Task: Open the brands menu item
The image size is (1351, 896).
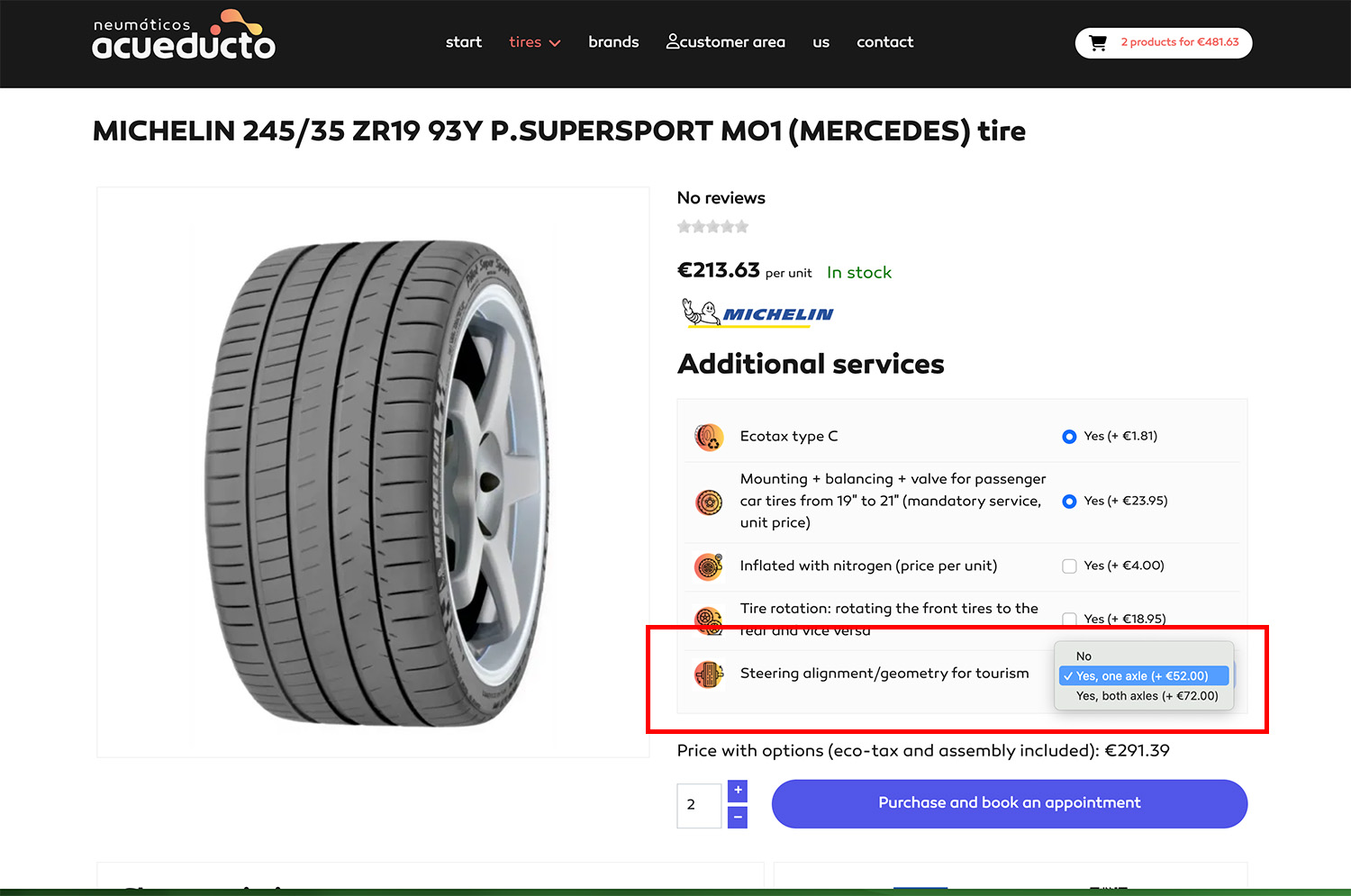Action: coord(613,42)
